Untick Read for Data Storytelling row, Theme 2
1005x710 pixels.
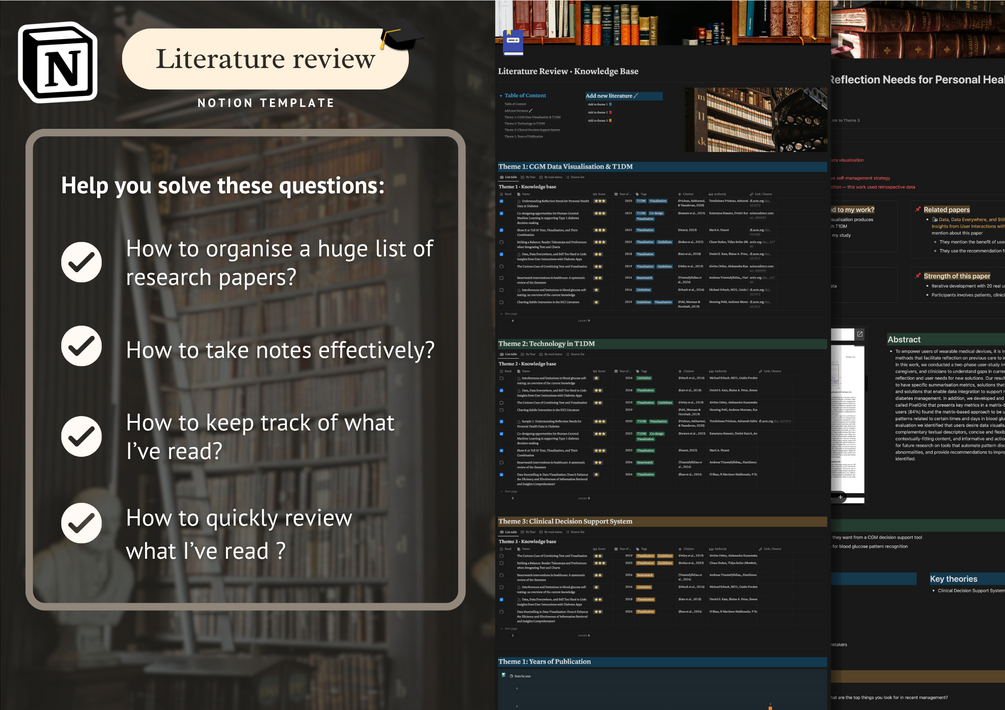[501, 475]
